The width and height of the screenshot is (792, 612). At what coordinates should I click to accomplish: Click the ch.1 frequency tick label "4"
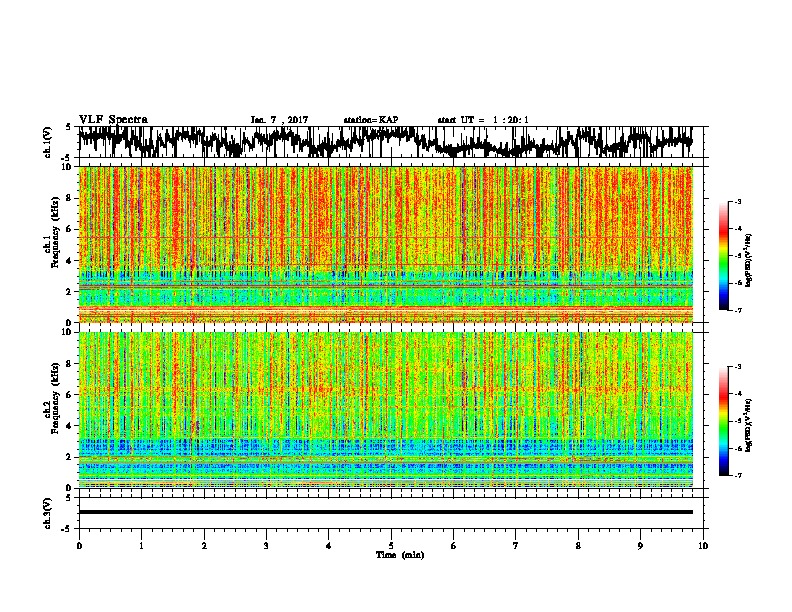70,261
